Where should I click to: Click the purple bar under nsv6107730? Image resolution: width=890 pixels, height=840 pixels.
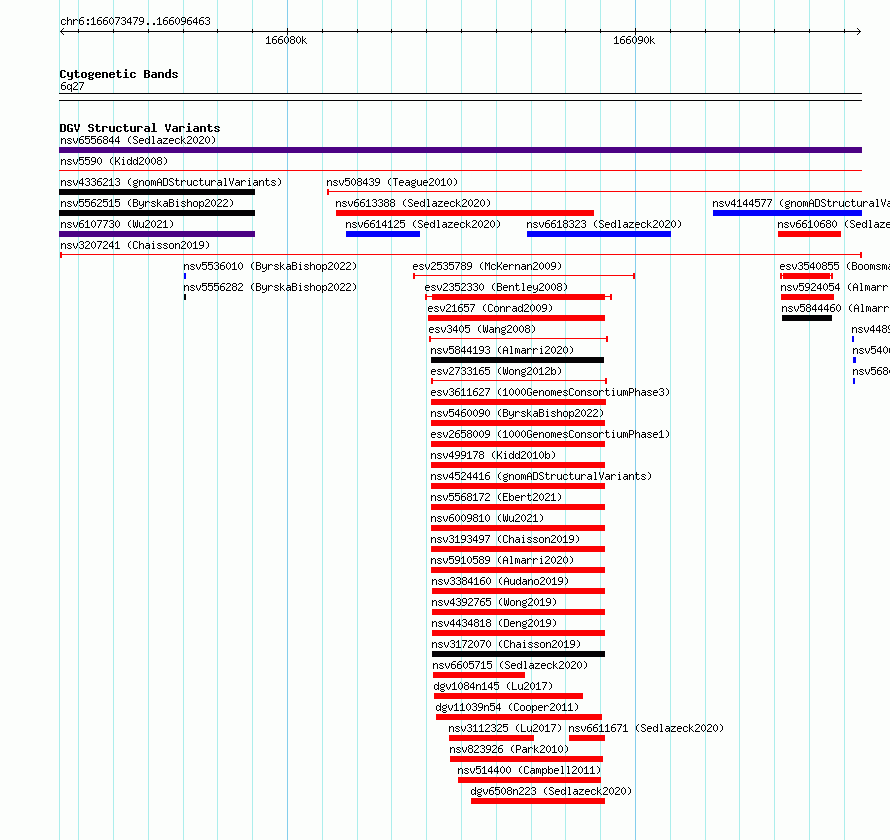(157, 234)
